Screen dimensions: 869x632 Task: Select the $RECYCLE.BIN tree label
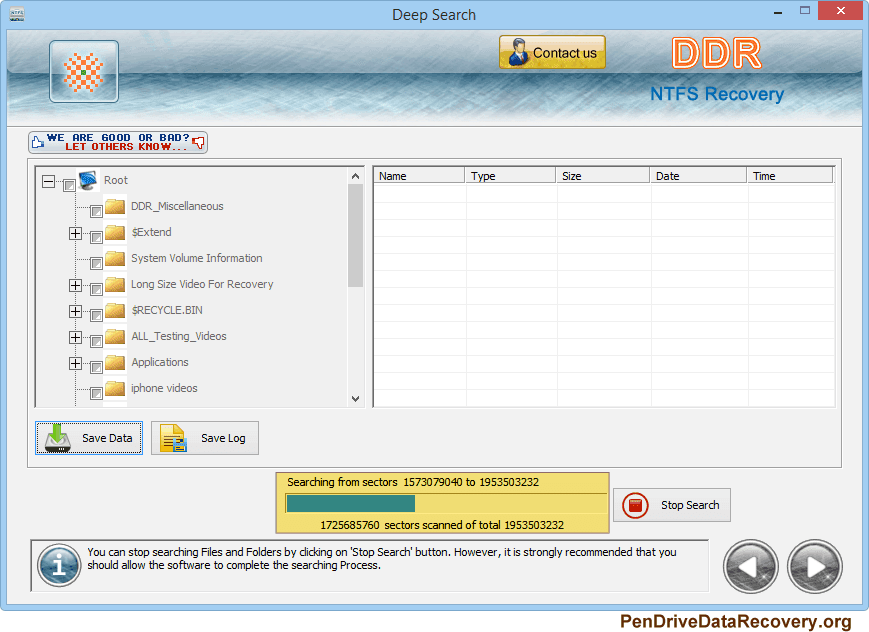click(x=167, y=310)
